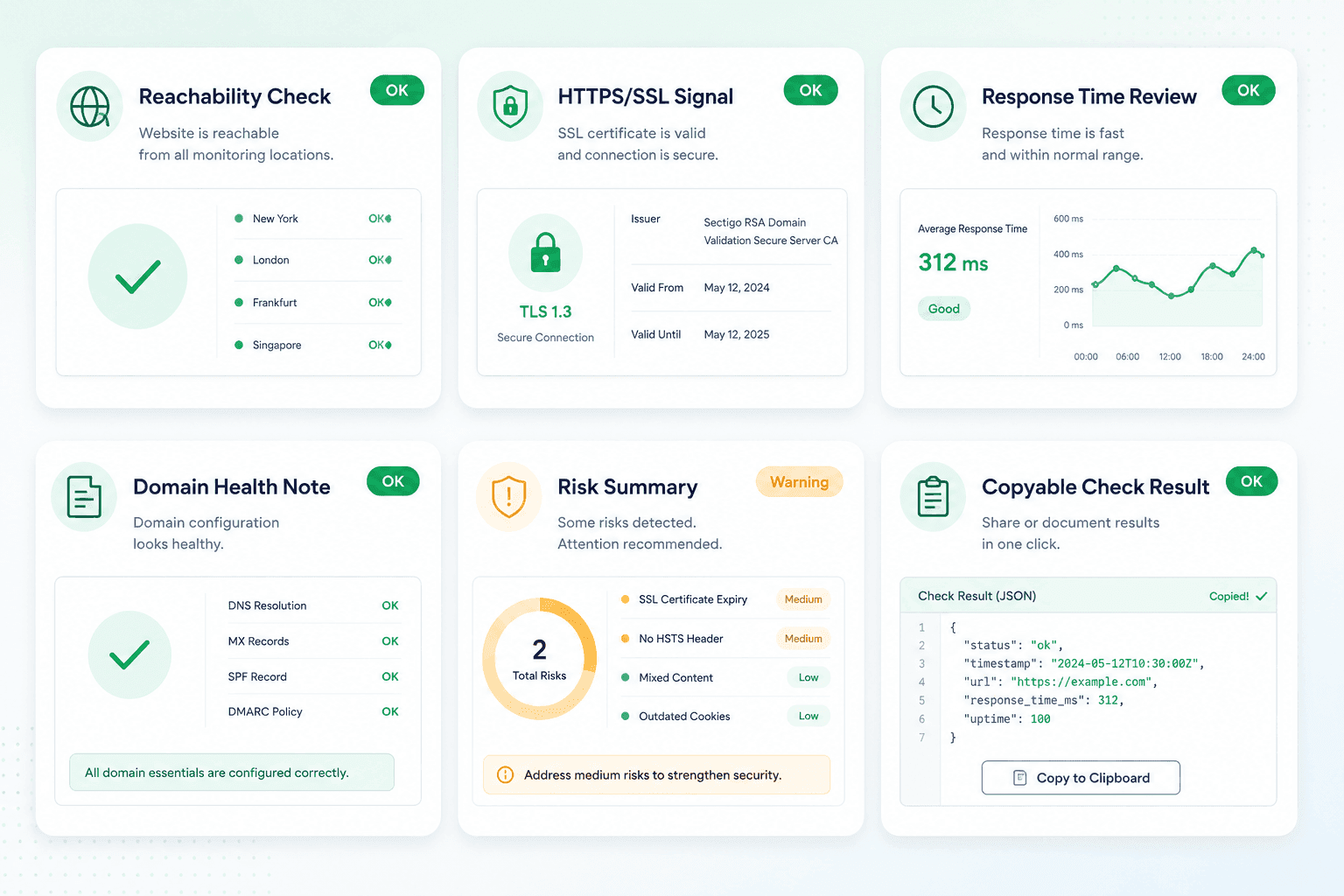Click the 'DNS Resolution' row label

tap(267, 605)
